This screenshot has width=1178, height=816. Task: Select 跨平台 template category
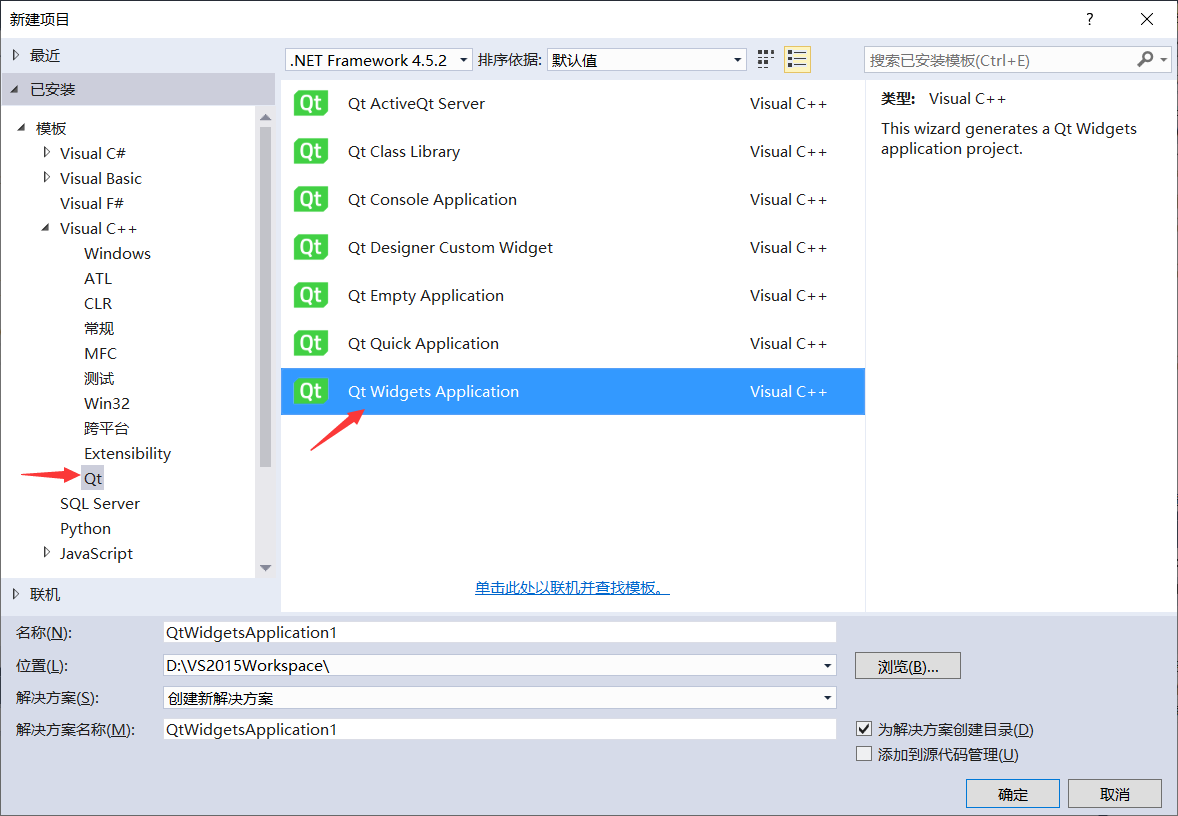106,428
